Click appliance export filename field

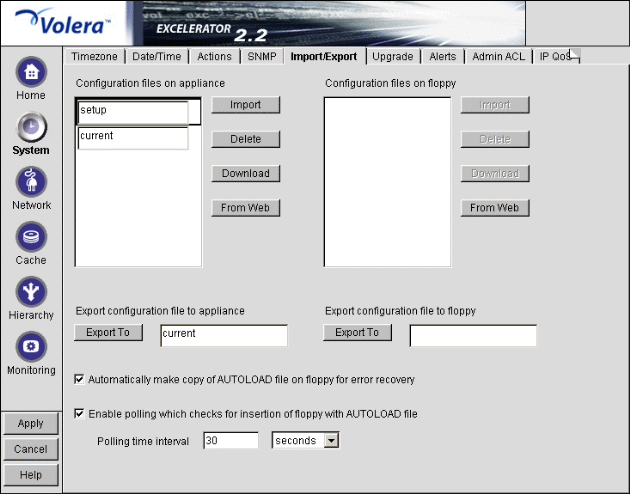pyautogui.click(x=224, y=335)
